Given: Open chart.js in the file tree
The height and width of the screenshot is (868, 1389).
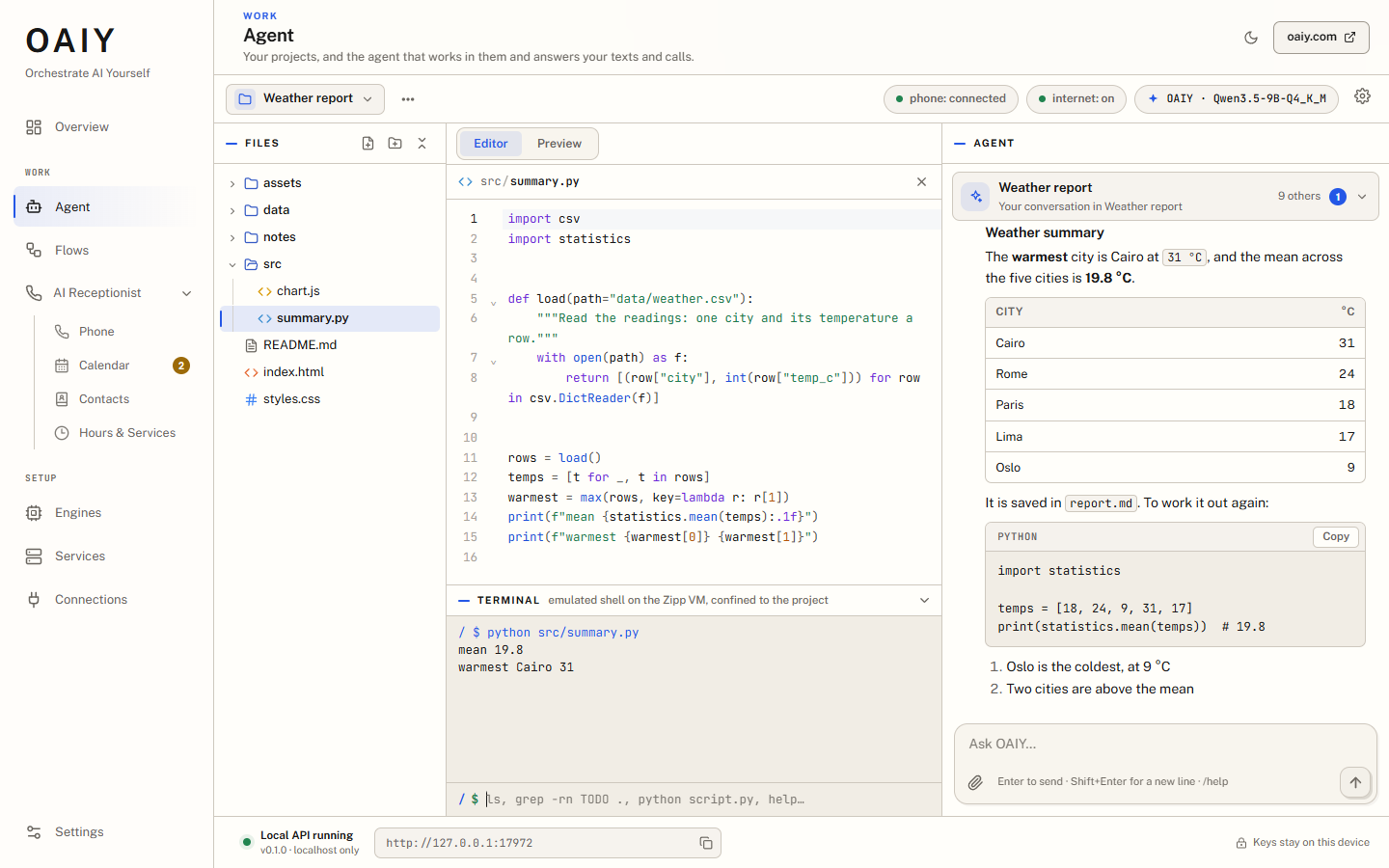Looking at the screenshot, I should 331,291.
